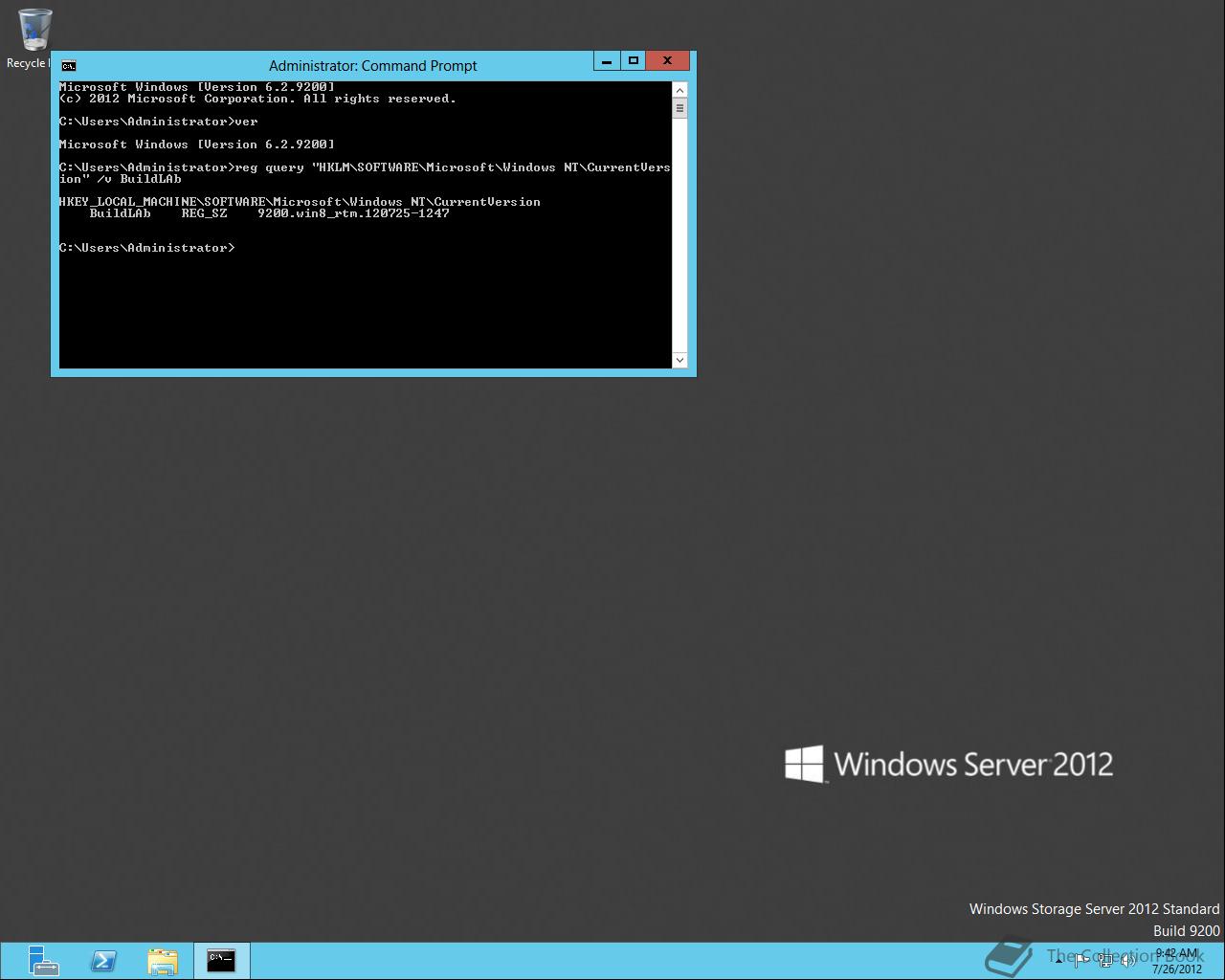Viewport: 1225px width, 980px height.
Task: Select the Command Prompt taskbar button
Action: click(221, 961)
